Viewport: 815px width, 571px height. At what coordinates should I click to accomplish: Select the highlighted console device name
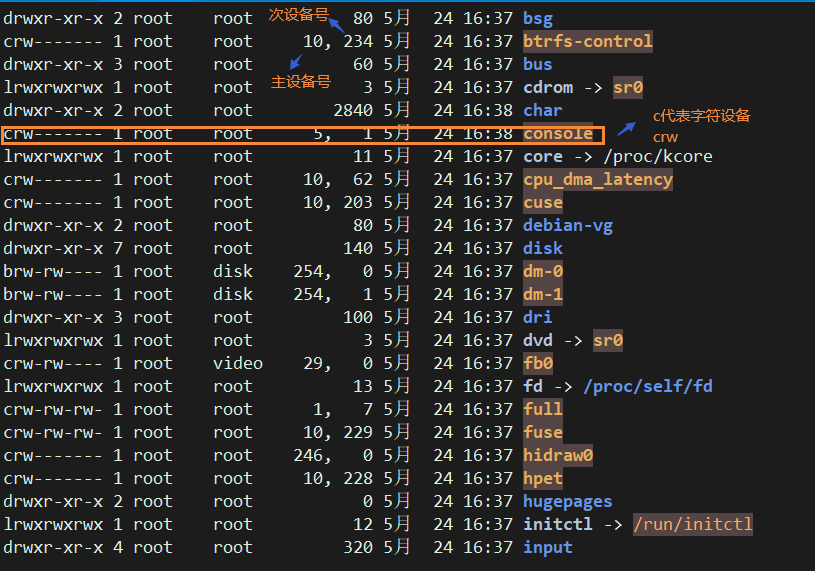tap(558, 133)
